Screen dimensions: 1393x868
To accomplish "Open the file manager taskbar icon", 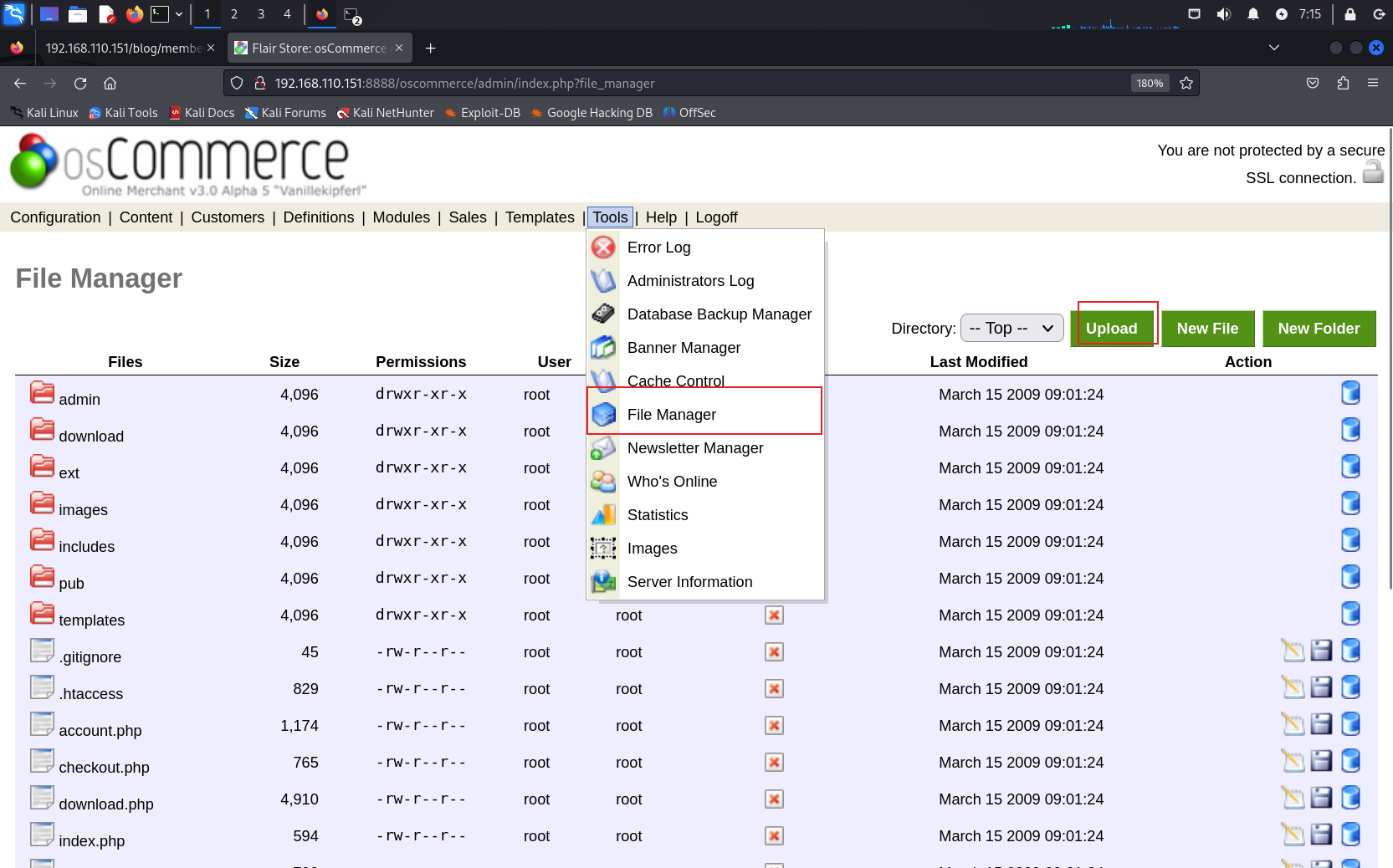I will pyautogui.click(x=78, y=13).
